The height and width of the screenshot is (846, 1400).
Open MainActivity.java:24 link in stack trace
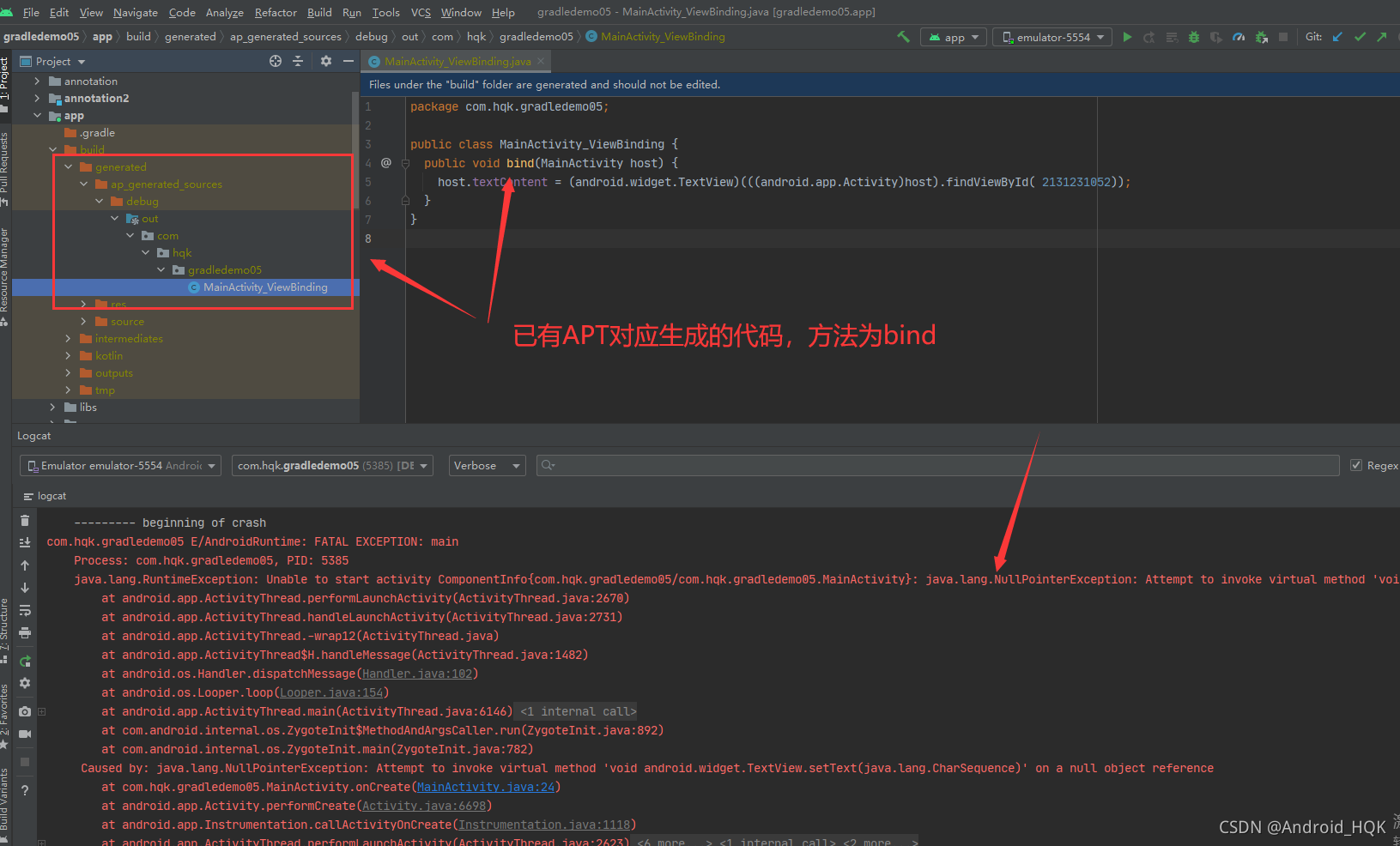[x=486, y=787]
